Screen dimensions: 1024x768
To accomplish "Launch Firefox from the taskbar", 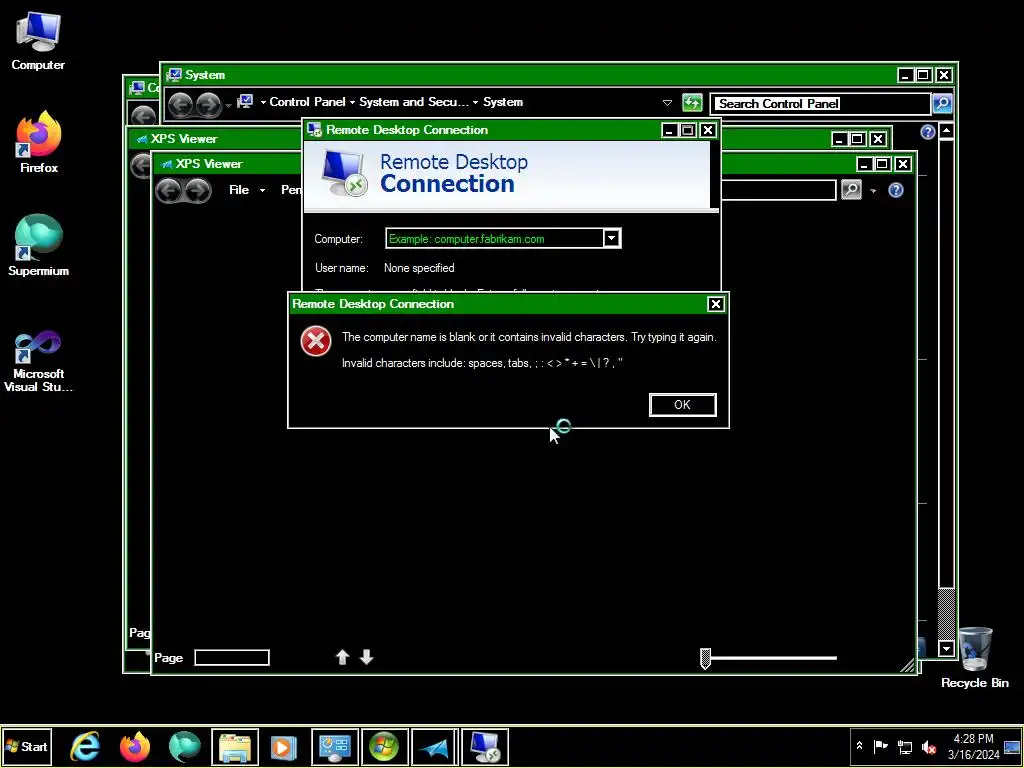I will click(x=135, y=747).
